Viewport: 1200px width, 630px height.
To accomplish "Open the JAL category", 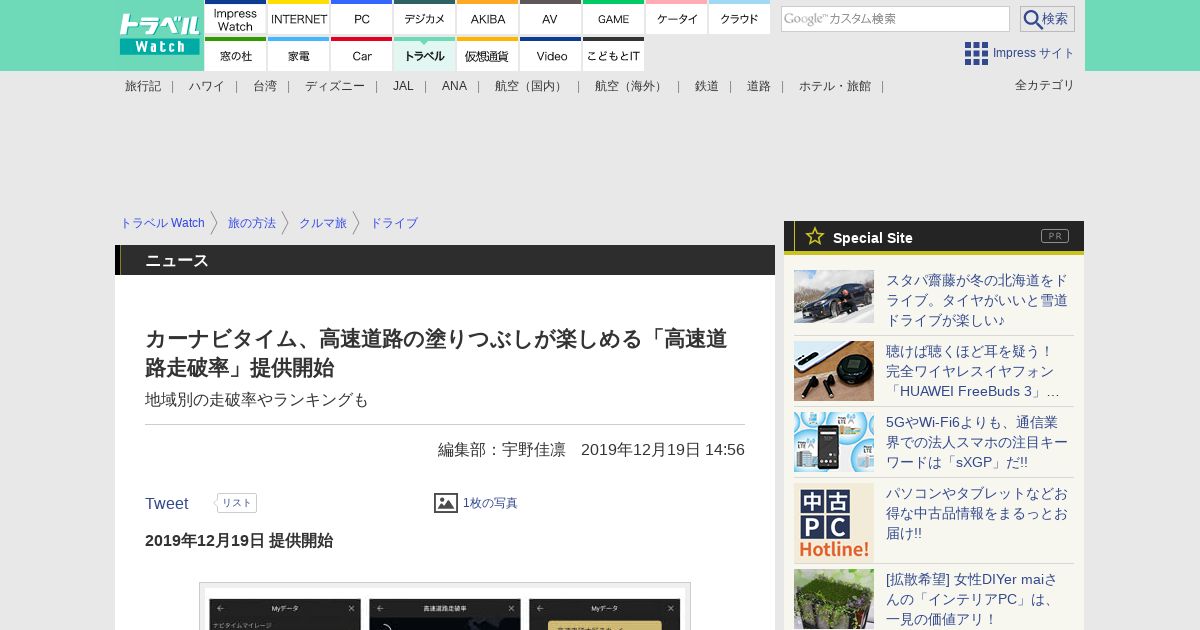I will coord(403,86).
